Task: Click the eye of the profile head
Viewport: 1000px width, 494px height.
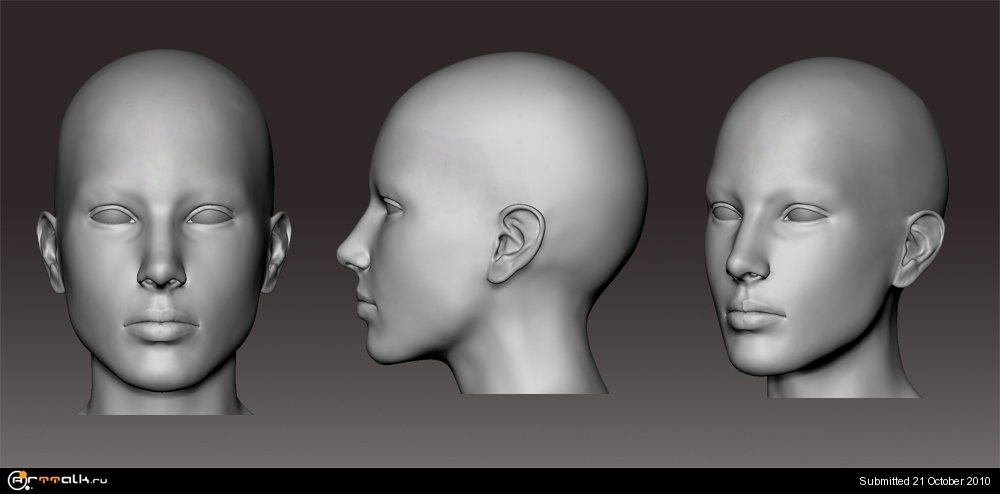Action: (392, 205)
